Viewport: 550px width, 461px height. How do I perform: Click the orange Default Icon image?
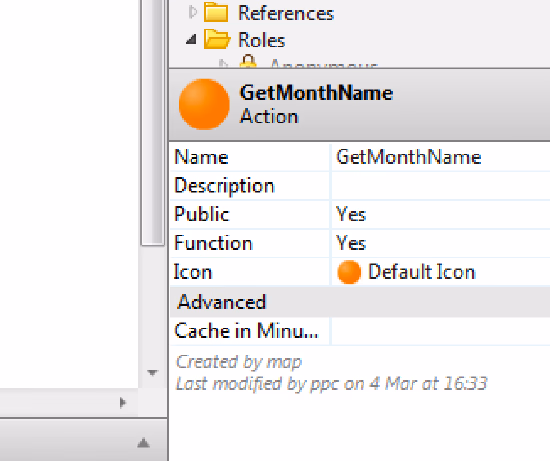(349, 272)
